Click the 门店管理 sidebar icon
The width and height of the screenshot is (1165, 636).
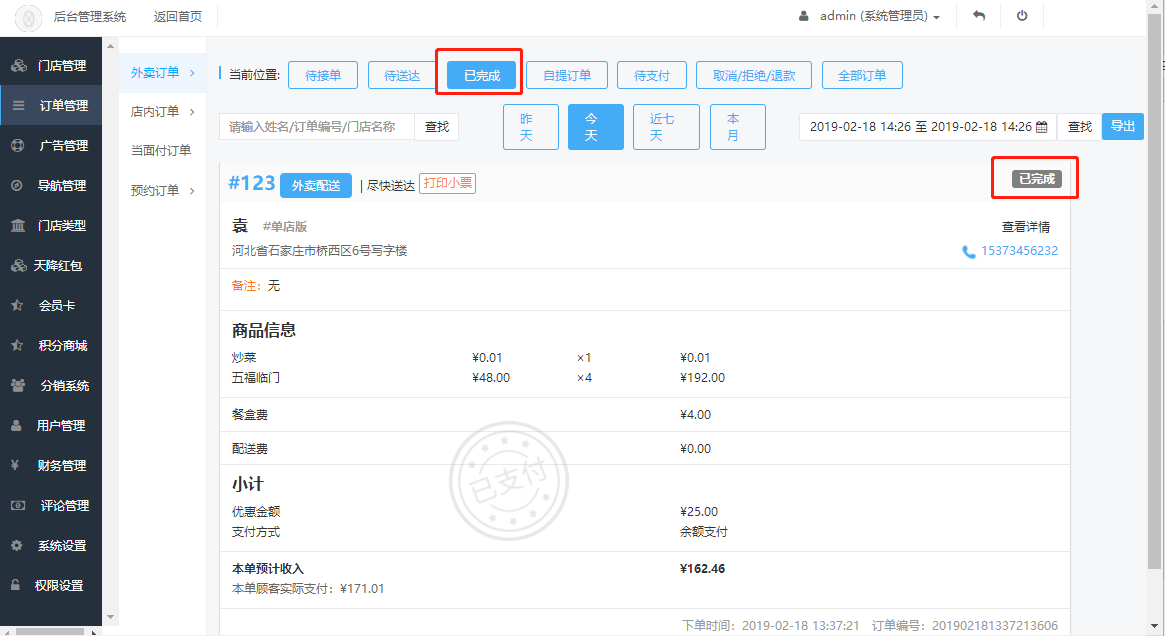19,65
